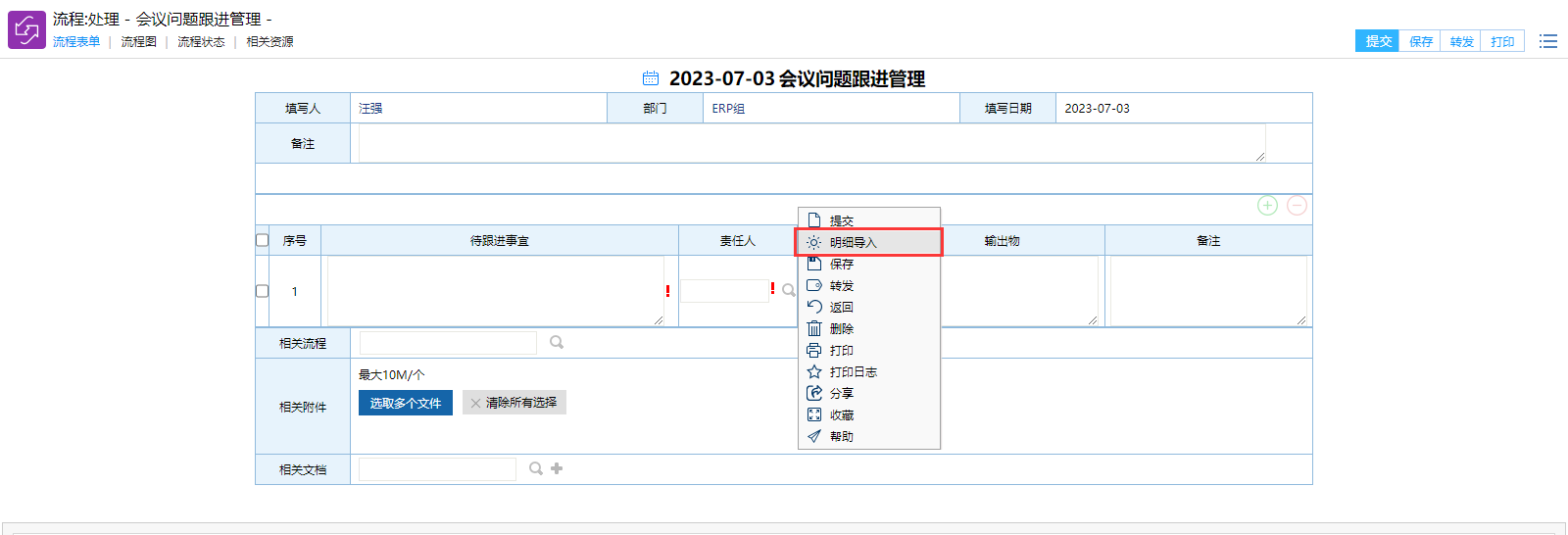Tick the select-all checkbox in the header row

[x=262, y=240]
